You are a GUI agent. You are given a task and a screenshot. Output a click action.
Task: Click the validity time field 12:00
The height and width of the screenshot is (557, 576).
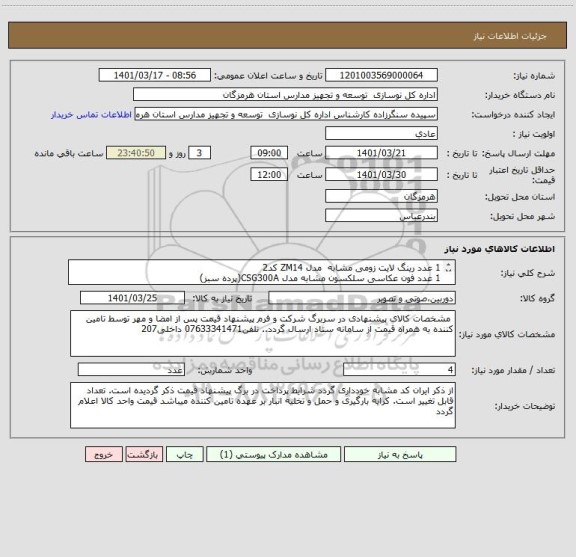tap(269, 175)
